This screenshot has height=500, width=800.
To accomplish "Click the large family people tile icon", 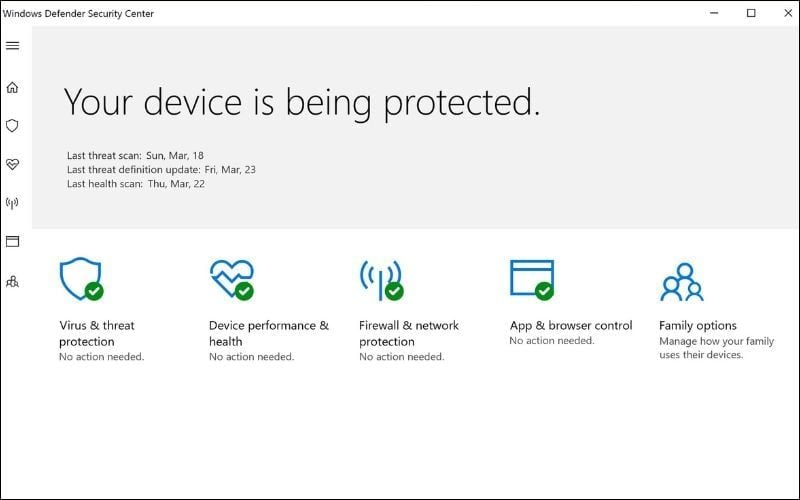I will (682, 281).
